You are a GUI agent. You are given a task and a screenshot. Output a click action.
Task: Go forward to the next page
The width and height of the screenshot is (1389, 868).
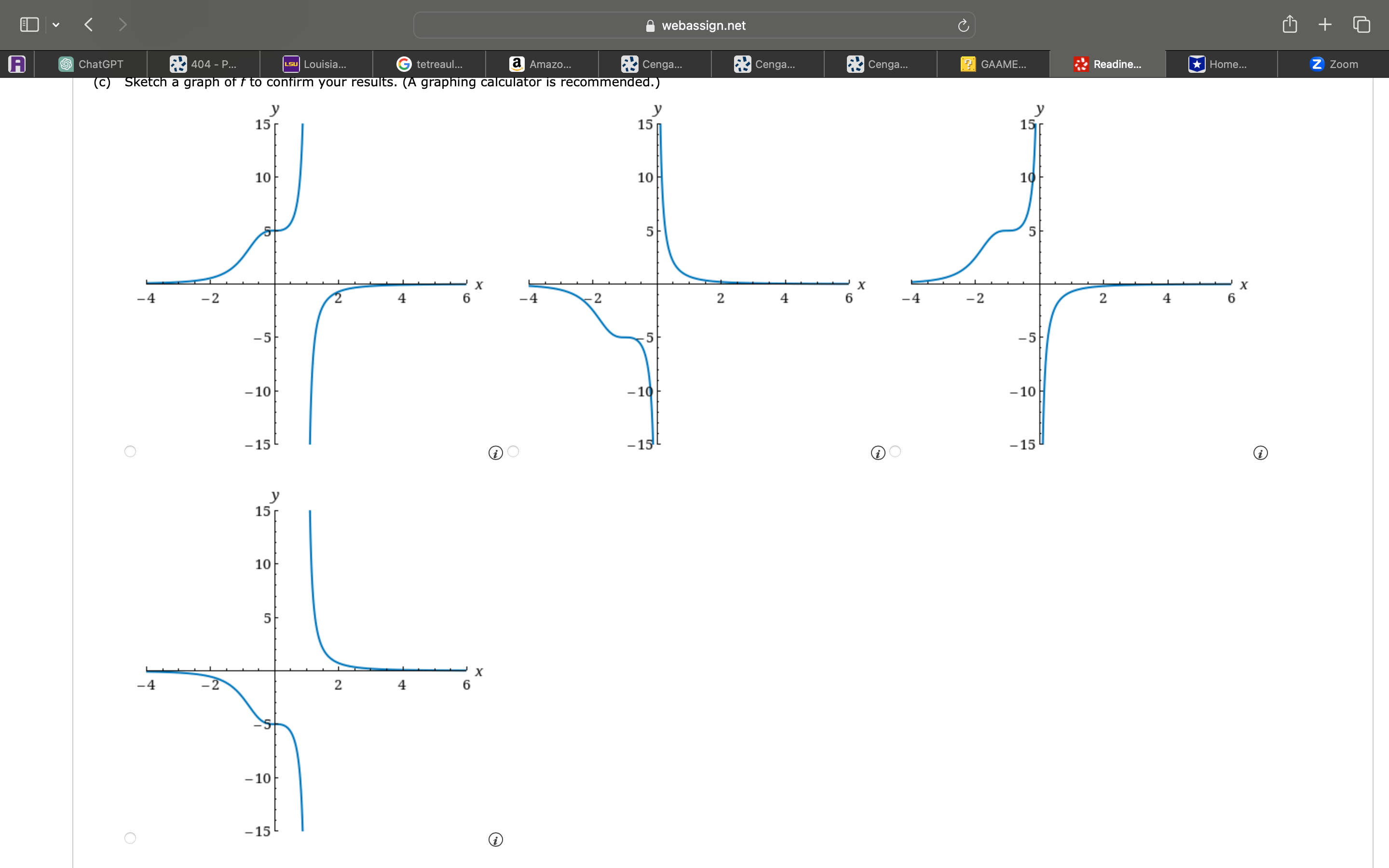coord(122,25)
